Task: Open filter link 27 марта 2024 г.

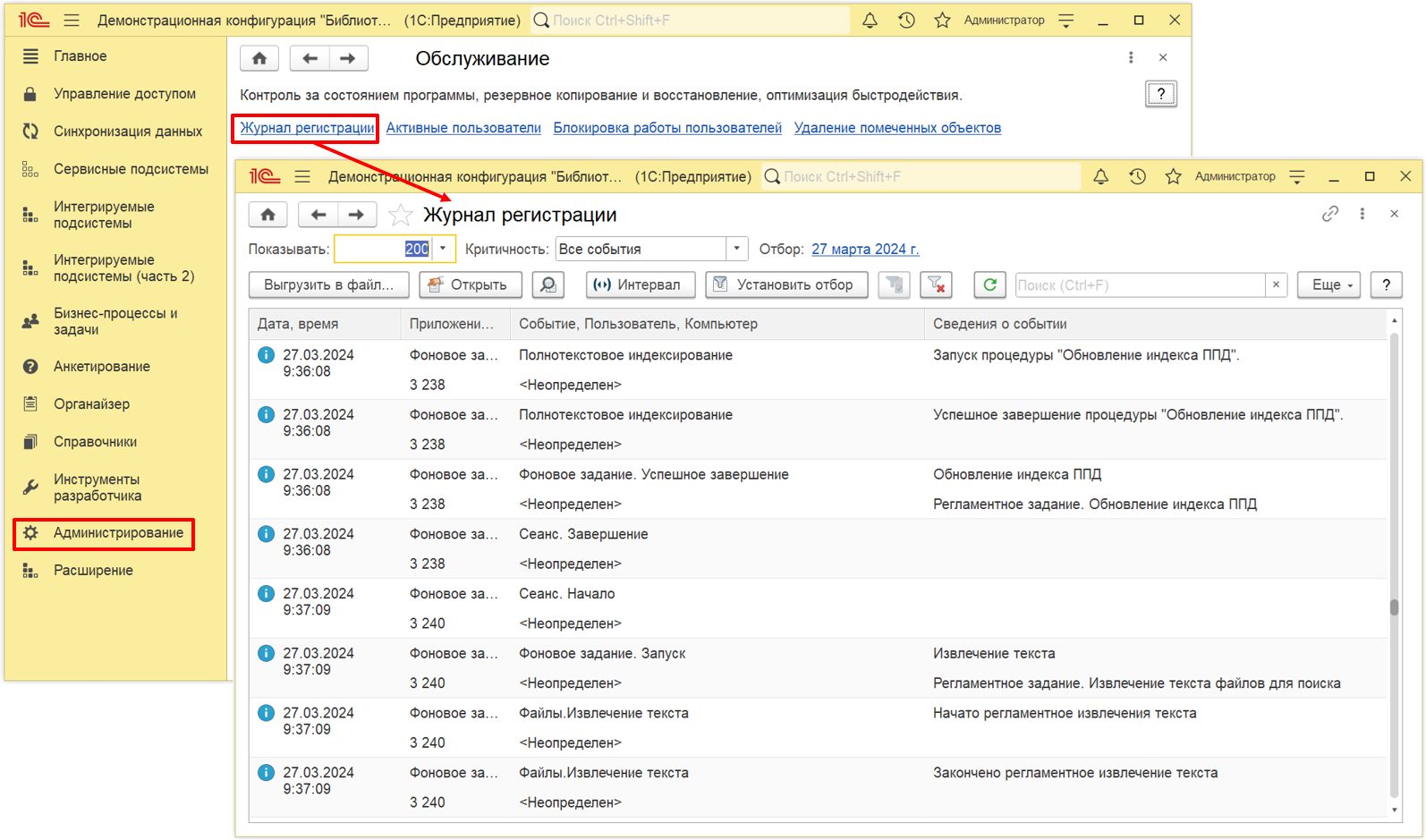Action: pyautogui.click(x=865, y=250)
